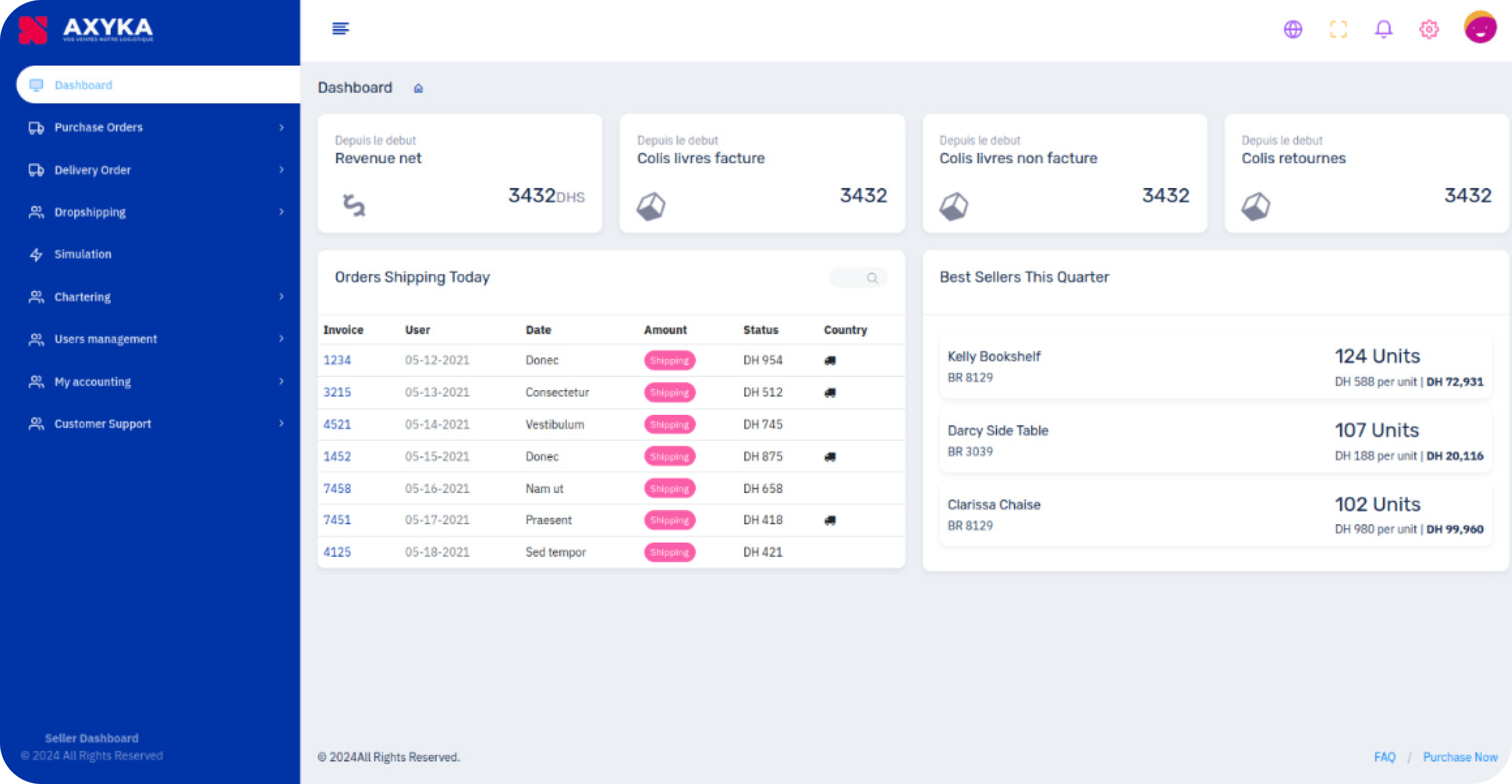Click search icon in Orders Shipping Today

click(x=872, y=278)
